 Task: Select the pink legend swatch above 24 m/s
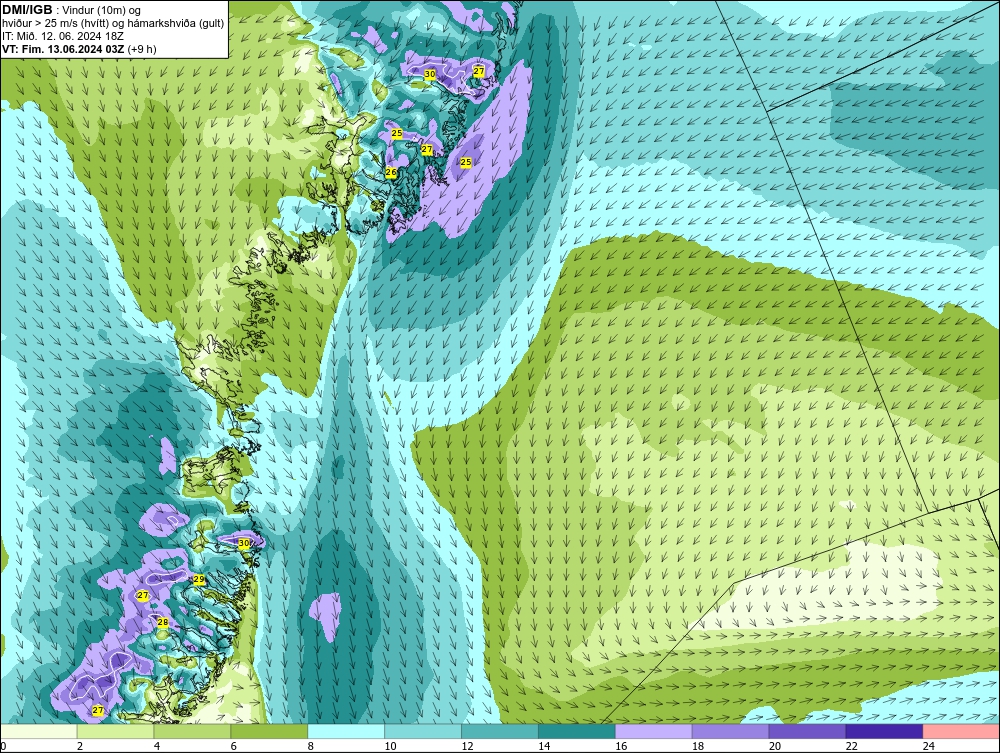click(x=961, y=731)
